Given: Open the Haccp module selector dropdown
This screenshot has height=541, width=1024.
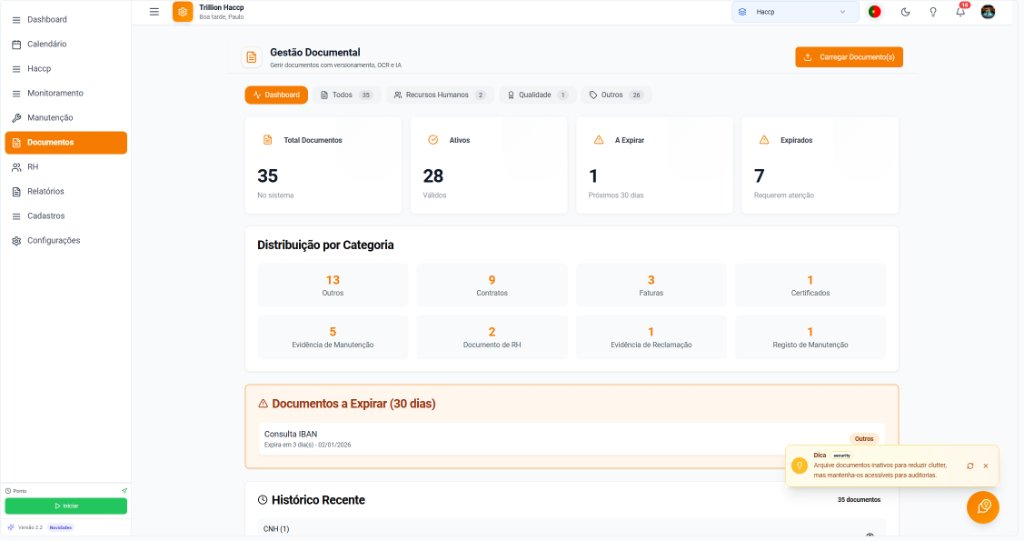Looking at the screenshot, I should coord(795,12).
